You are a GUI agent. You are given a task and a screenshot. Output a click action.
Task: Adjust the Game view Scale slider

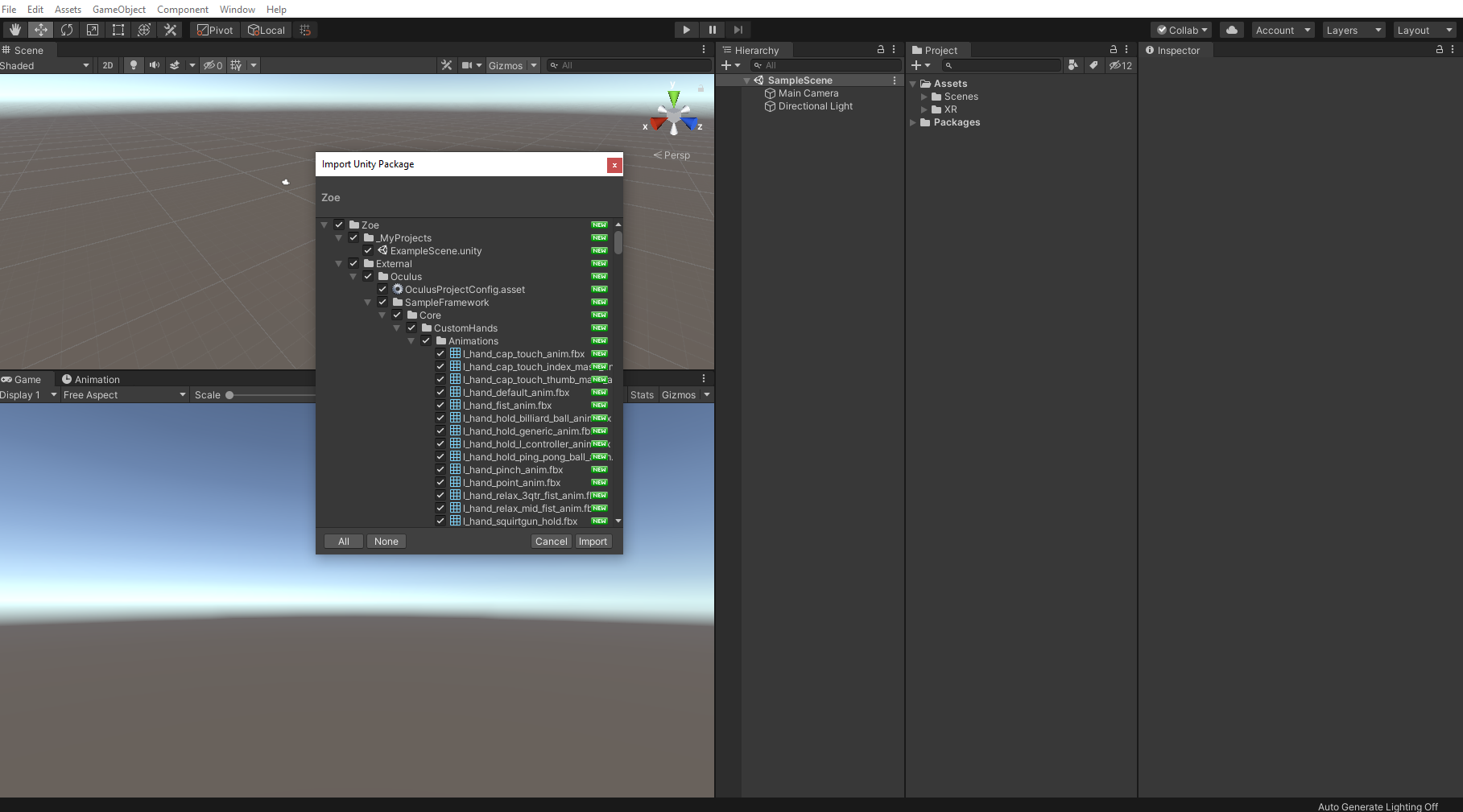[x=230, y=395]
